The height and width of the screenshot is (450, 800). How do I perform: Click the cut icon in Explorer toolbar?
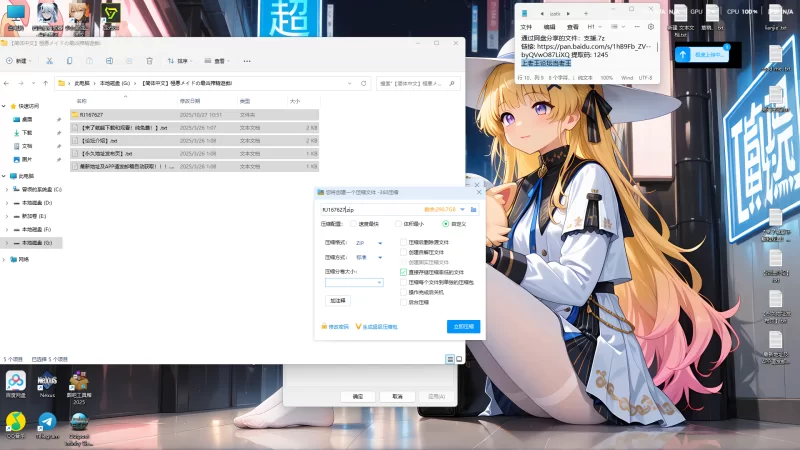48,61
